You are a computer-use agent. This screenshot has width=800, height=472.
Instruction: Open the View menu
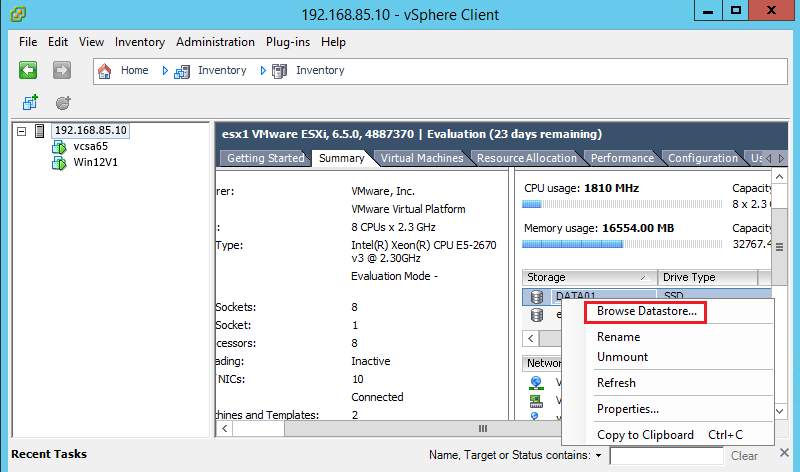(91, 42)
